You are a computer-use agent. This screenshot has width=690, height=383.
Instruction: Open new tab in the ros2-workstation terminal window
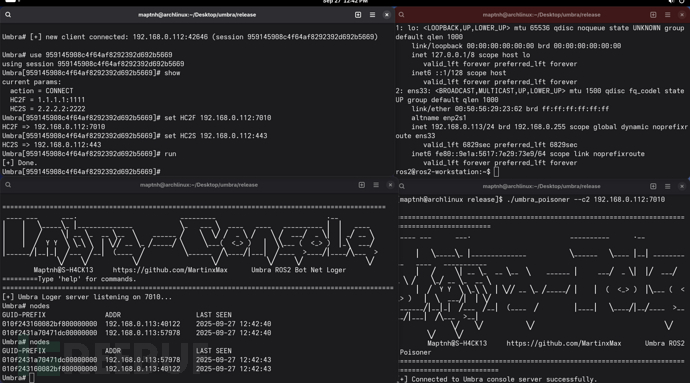pos(653,15)
